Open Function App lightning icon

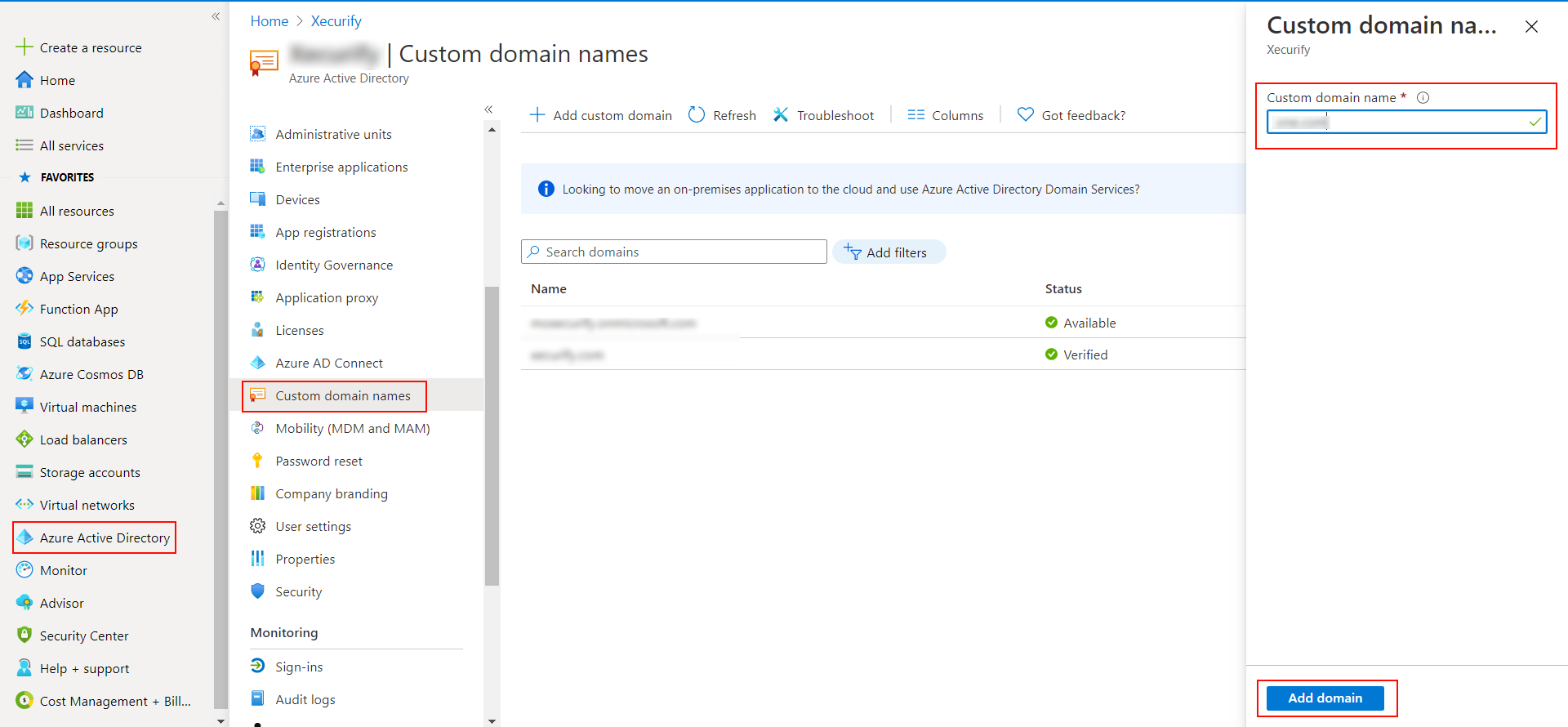point(24,309)
